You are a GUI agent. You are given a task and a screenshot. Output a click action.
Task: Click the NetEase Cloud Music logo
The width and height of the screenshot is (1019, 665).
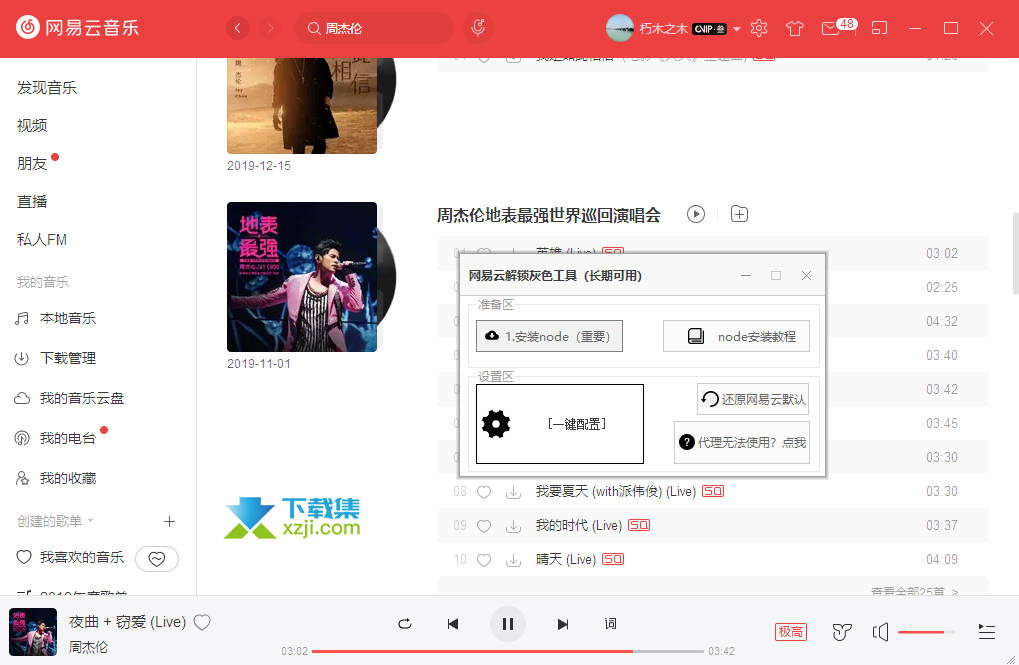click(77, 27)
